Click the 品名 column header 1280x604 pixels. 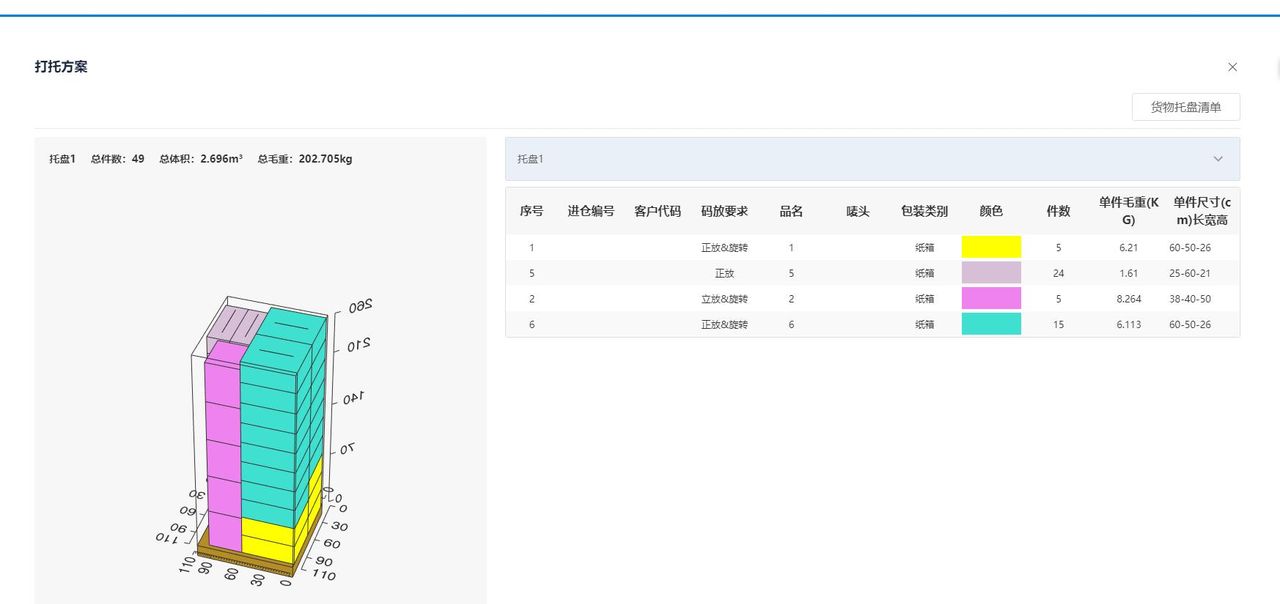[x=790, y=210]
